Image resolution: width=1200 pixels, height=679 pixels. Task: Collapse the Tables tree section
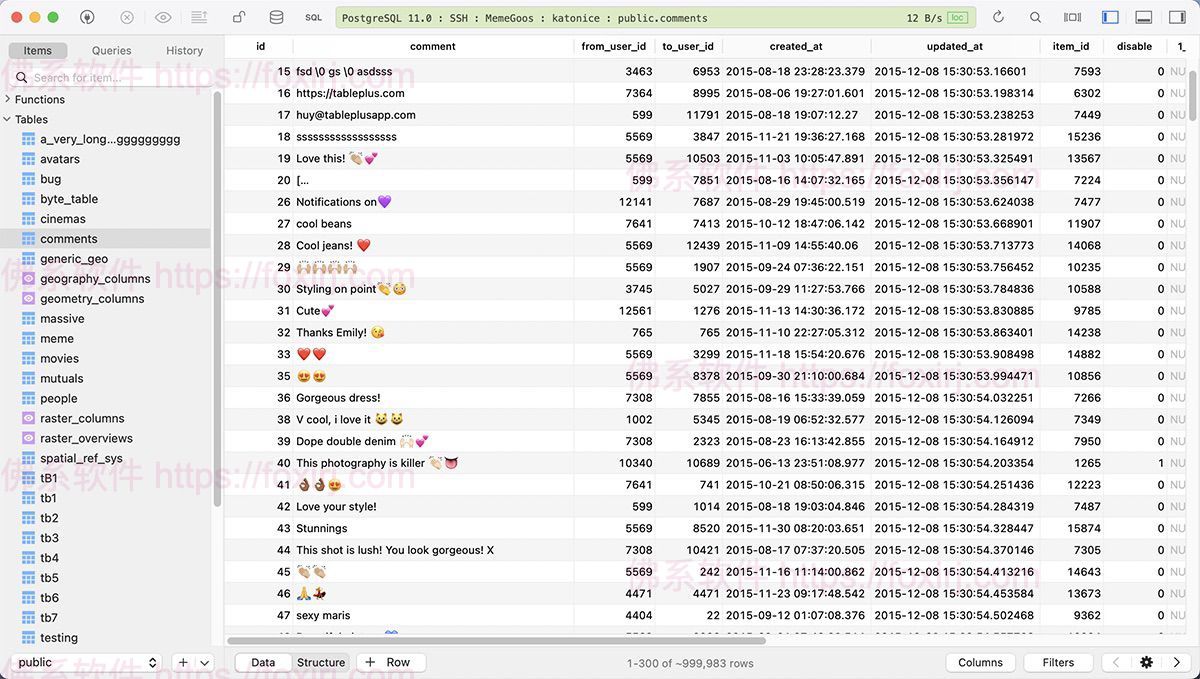point(8,119)
